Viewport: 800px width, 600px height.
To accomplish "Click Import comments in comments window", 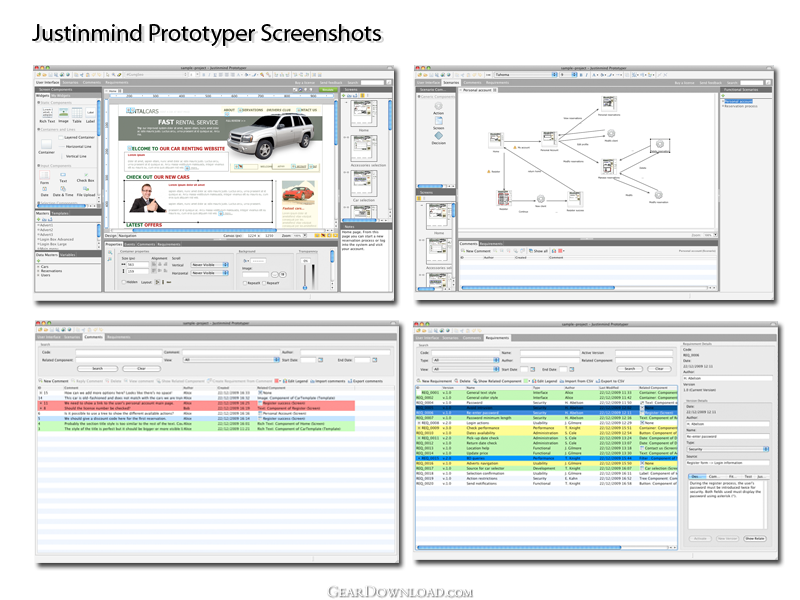I will pyautogui.click(x=328, y=381).
